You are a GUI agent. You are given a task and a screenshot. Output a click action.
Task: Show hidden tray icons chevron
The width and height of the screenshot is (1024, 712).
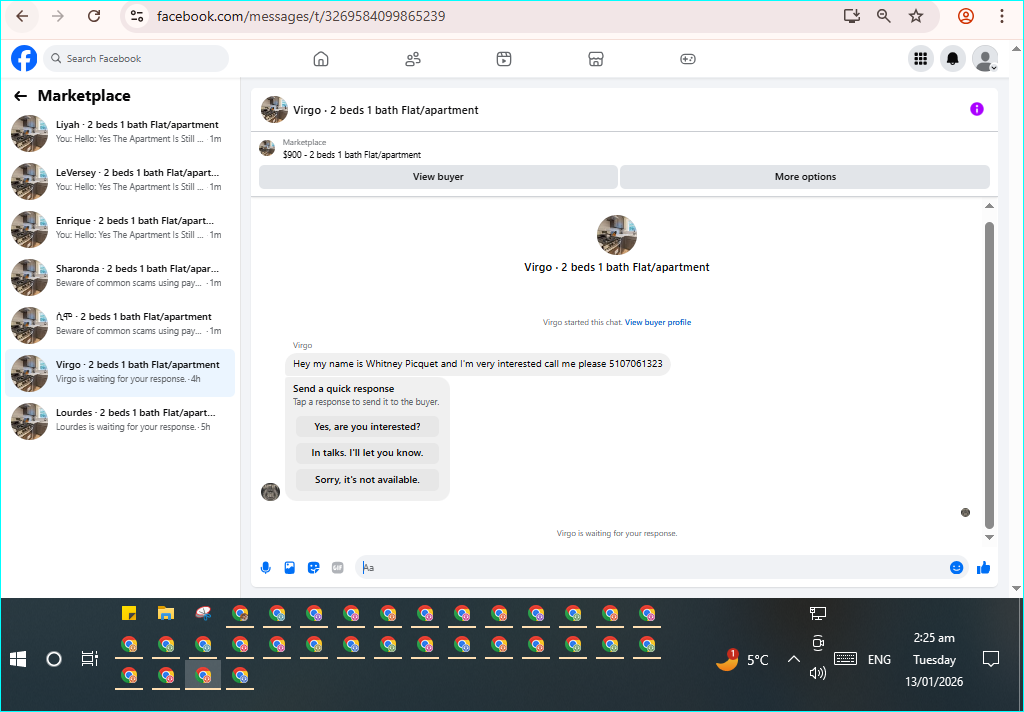pos(793,659)
